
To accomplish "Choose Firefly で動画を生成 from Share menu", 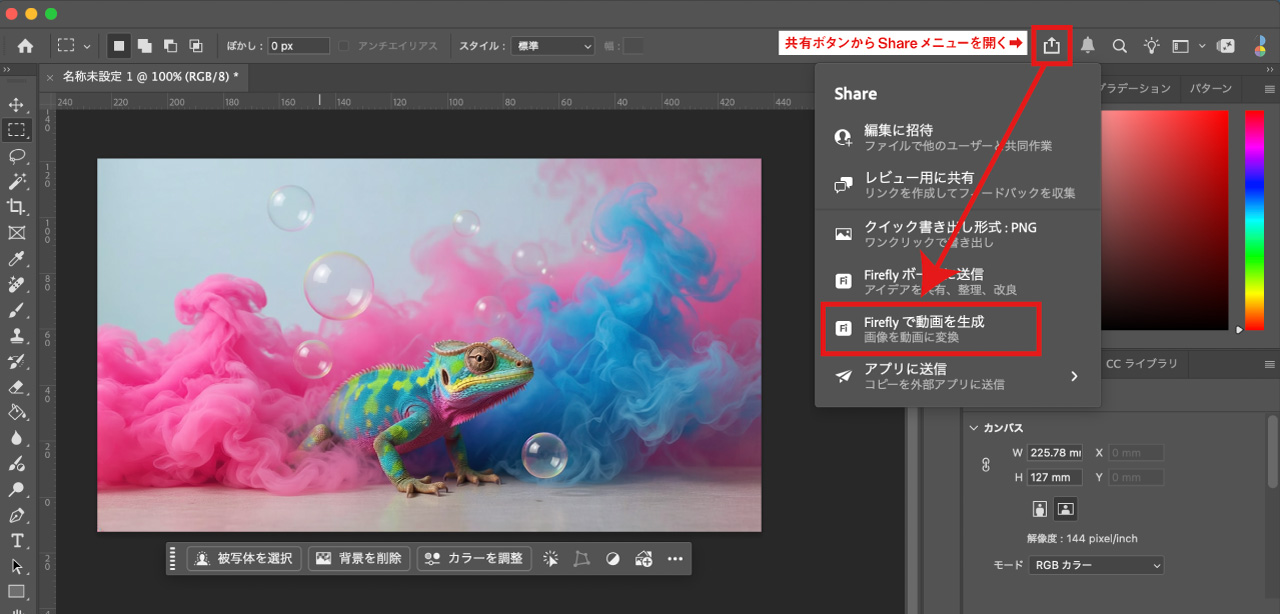I will pos(931,329).
